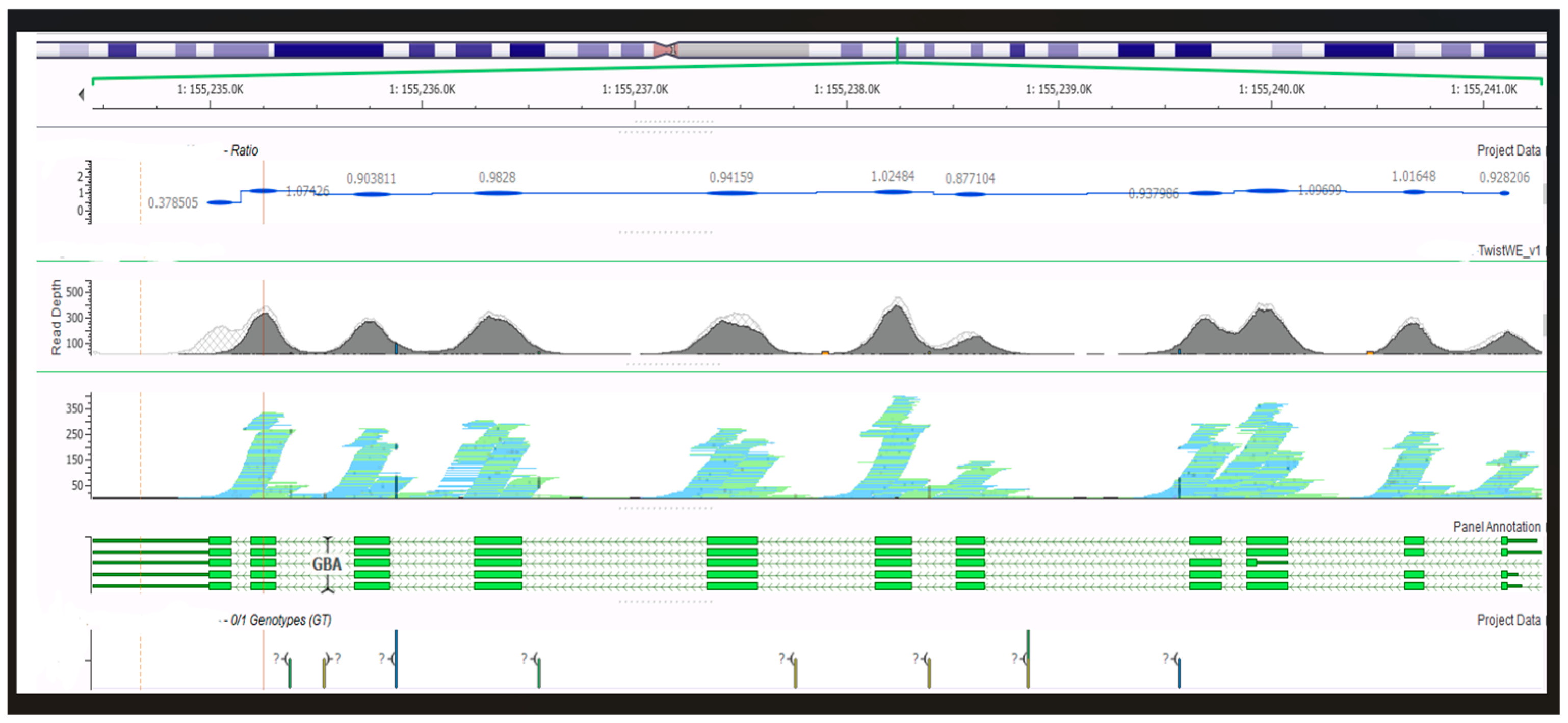Image resolution: width=1568 pixels, height=723 pixels.
Task: Click the gray gap region on ideogram
Action: pyautogui.click(x=743, y=49)
